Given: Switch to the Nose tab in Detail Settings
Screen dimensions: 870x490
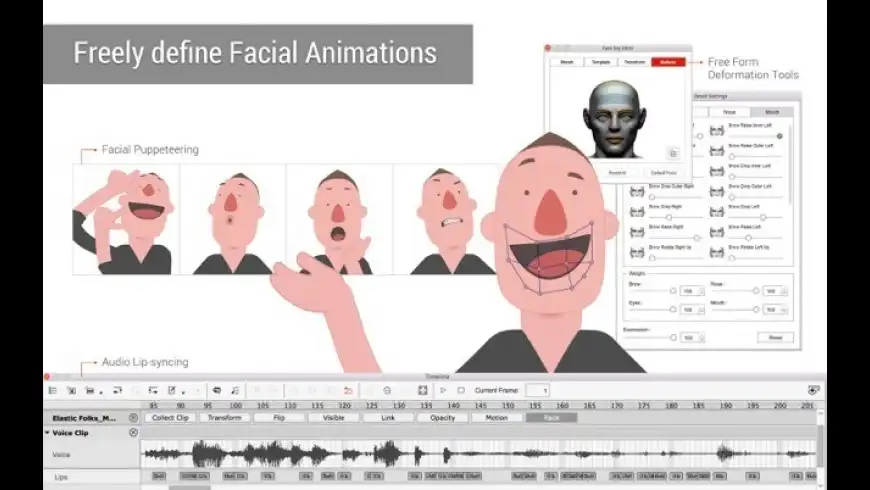Looking at the screenshot, I should (729, 112).
